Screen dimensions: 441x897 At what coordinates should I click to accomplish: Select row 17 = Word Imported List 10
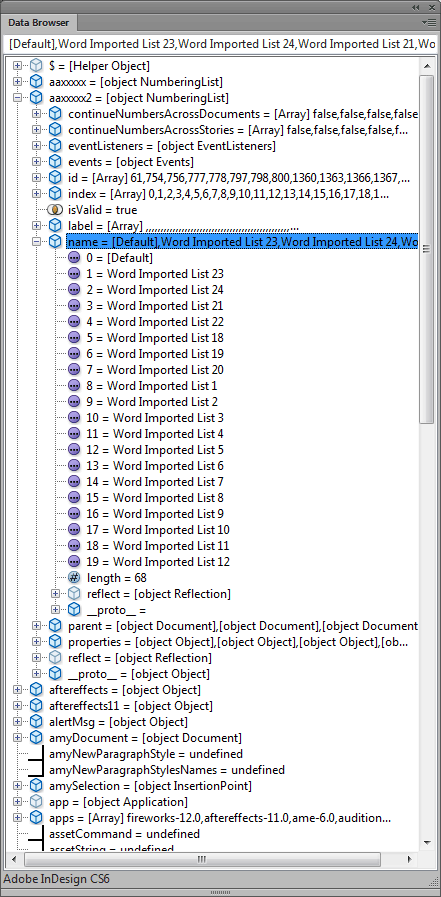coord(158,530)
